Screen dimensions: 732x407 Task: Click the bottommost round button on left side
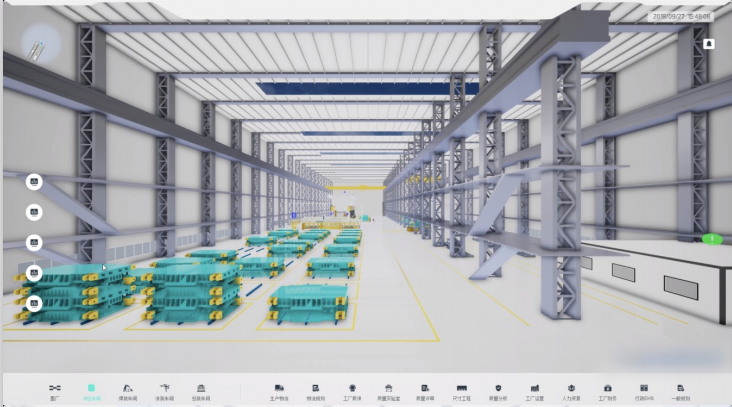click(34, 302)
